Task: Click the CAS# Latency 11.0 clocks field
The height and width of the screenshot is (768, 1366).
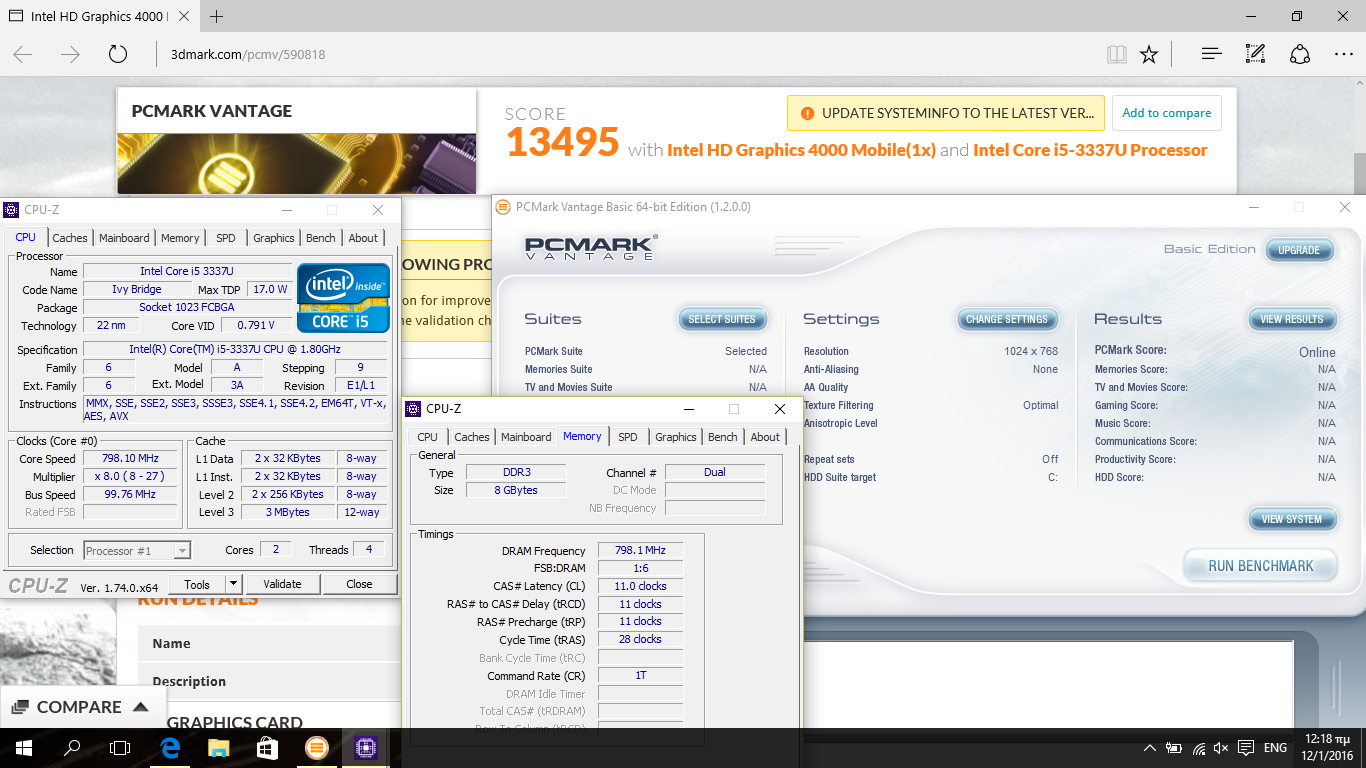Action: coord(641,586)
